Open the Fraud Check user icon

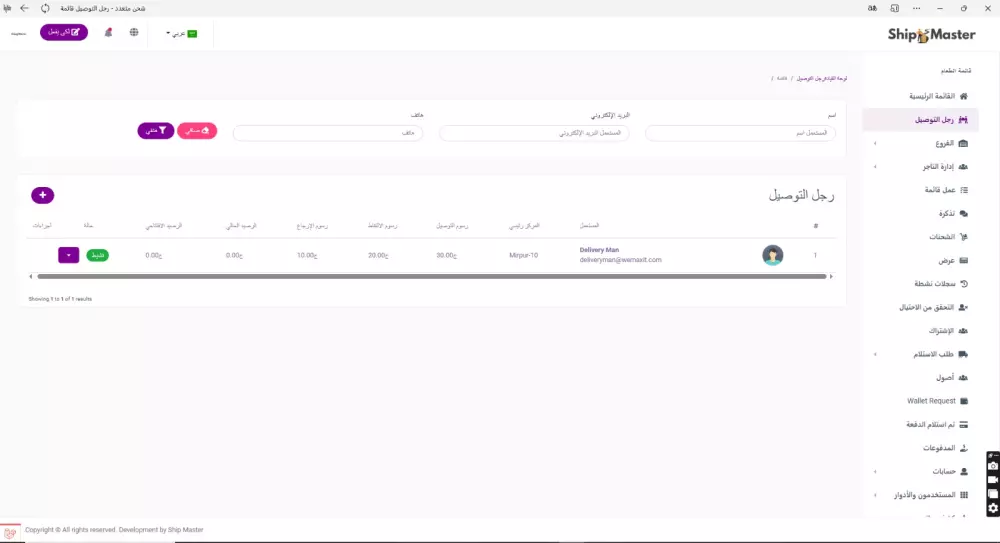(x=964, y=308)
